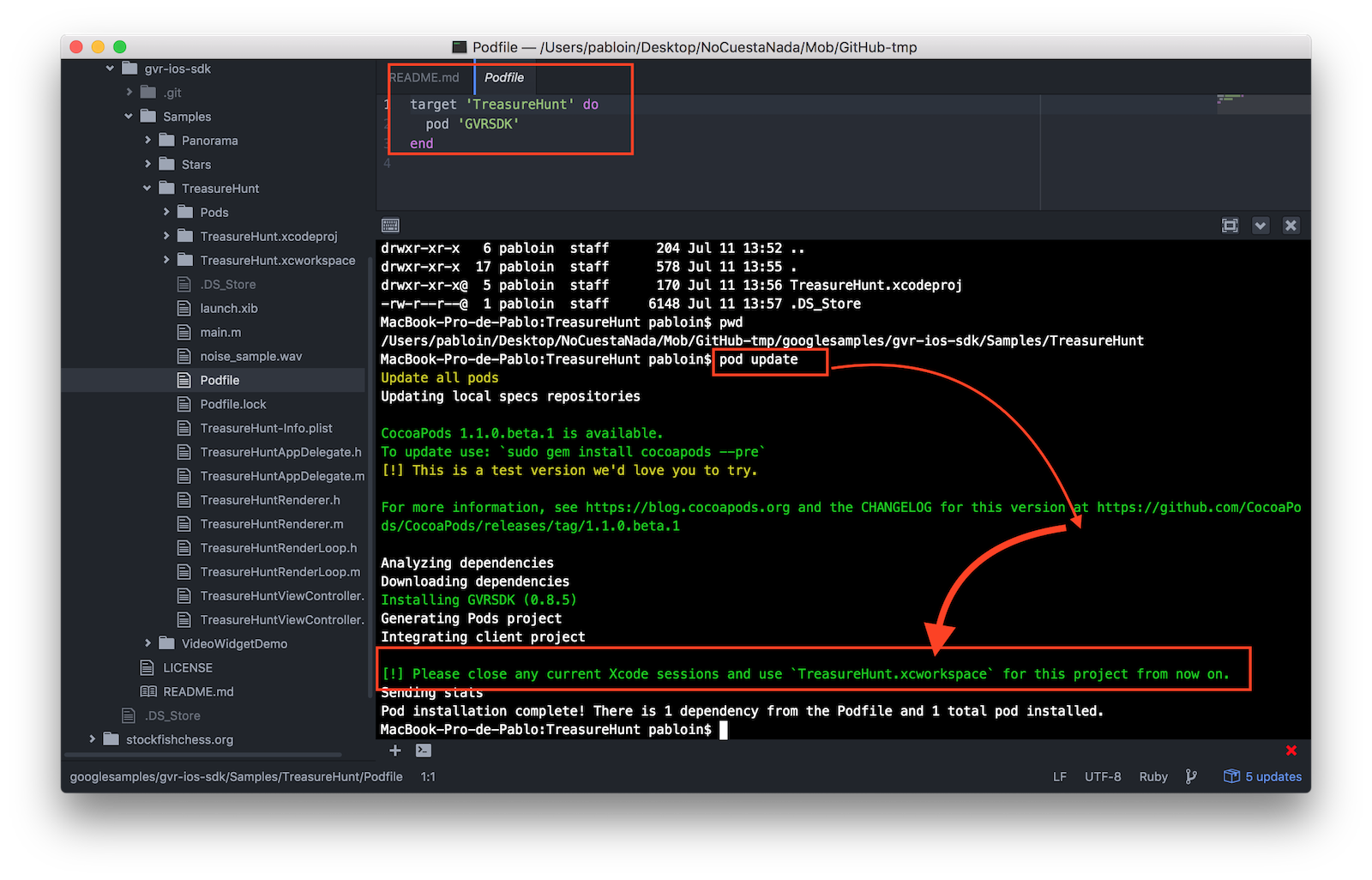Open launch.xib in the tree
The image size is (1372, 880).
pyautogui.click(x=229, y=308)
